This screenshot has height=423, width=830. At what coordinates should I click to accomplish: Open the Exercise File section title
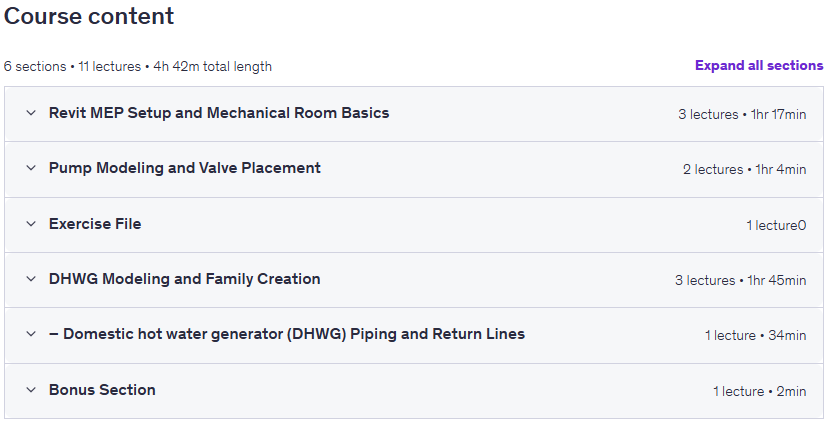[95, 223]
